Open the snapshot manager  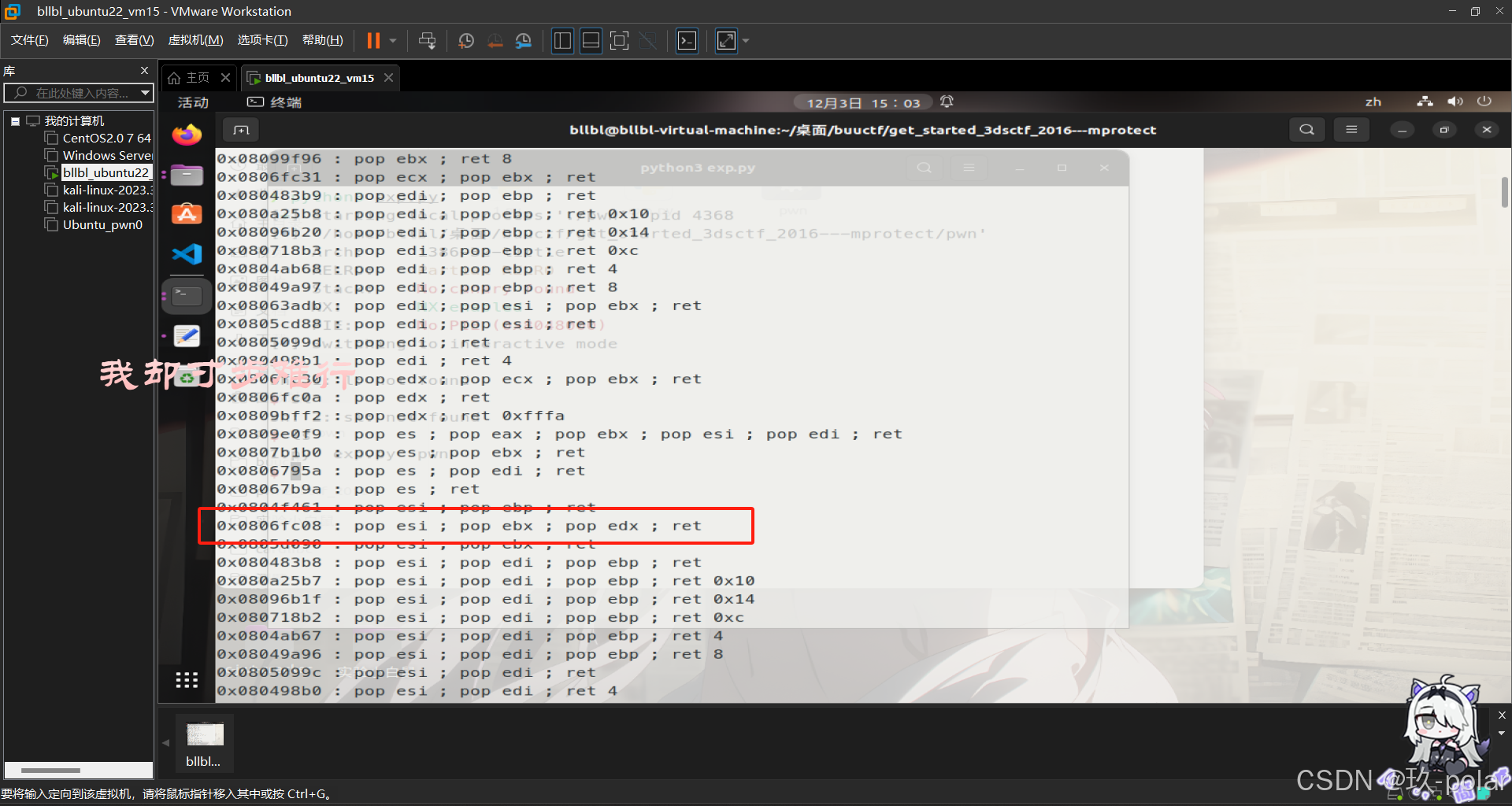pos(524,40)
